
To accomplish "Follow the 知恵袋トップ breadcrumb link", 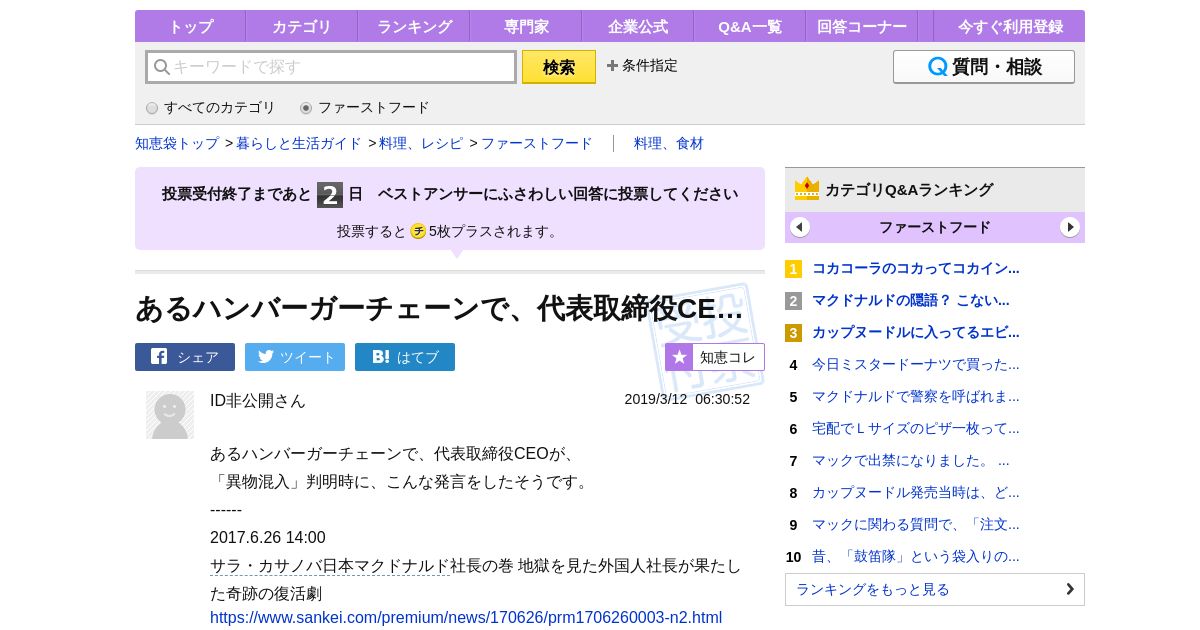I will point(177,143).
